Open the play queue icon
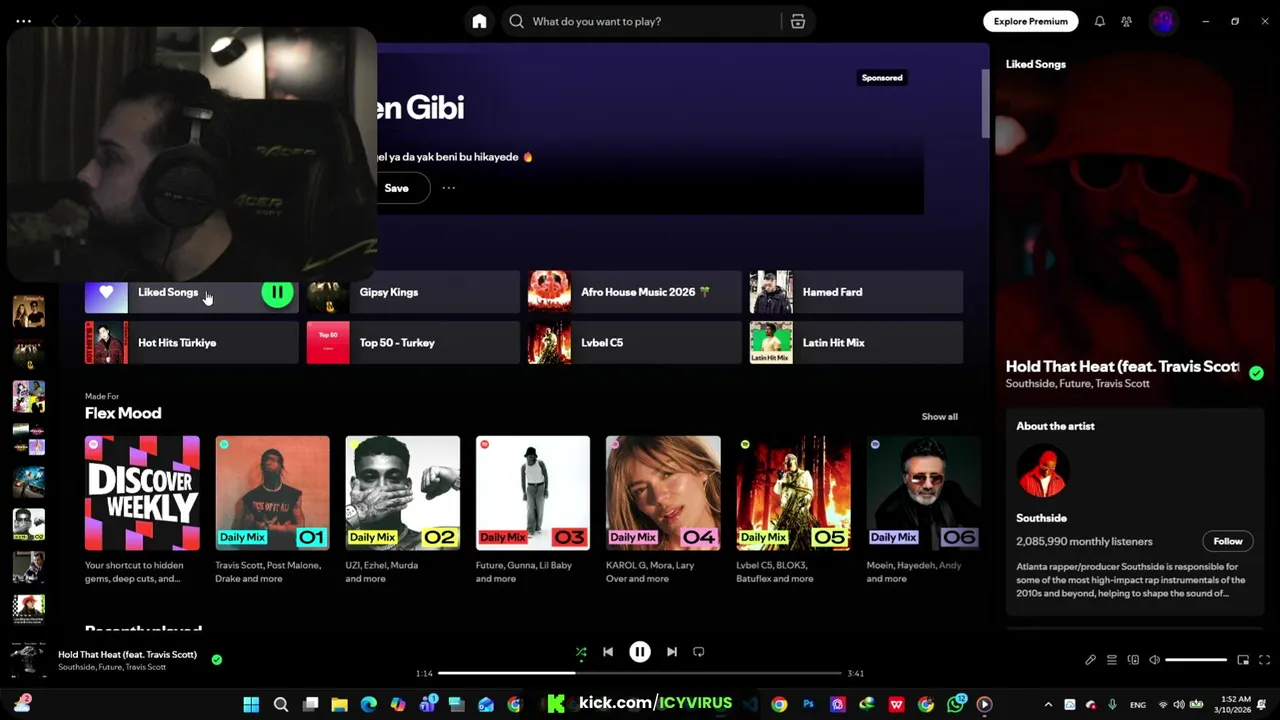 [1112, 660]
